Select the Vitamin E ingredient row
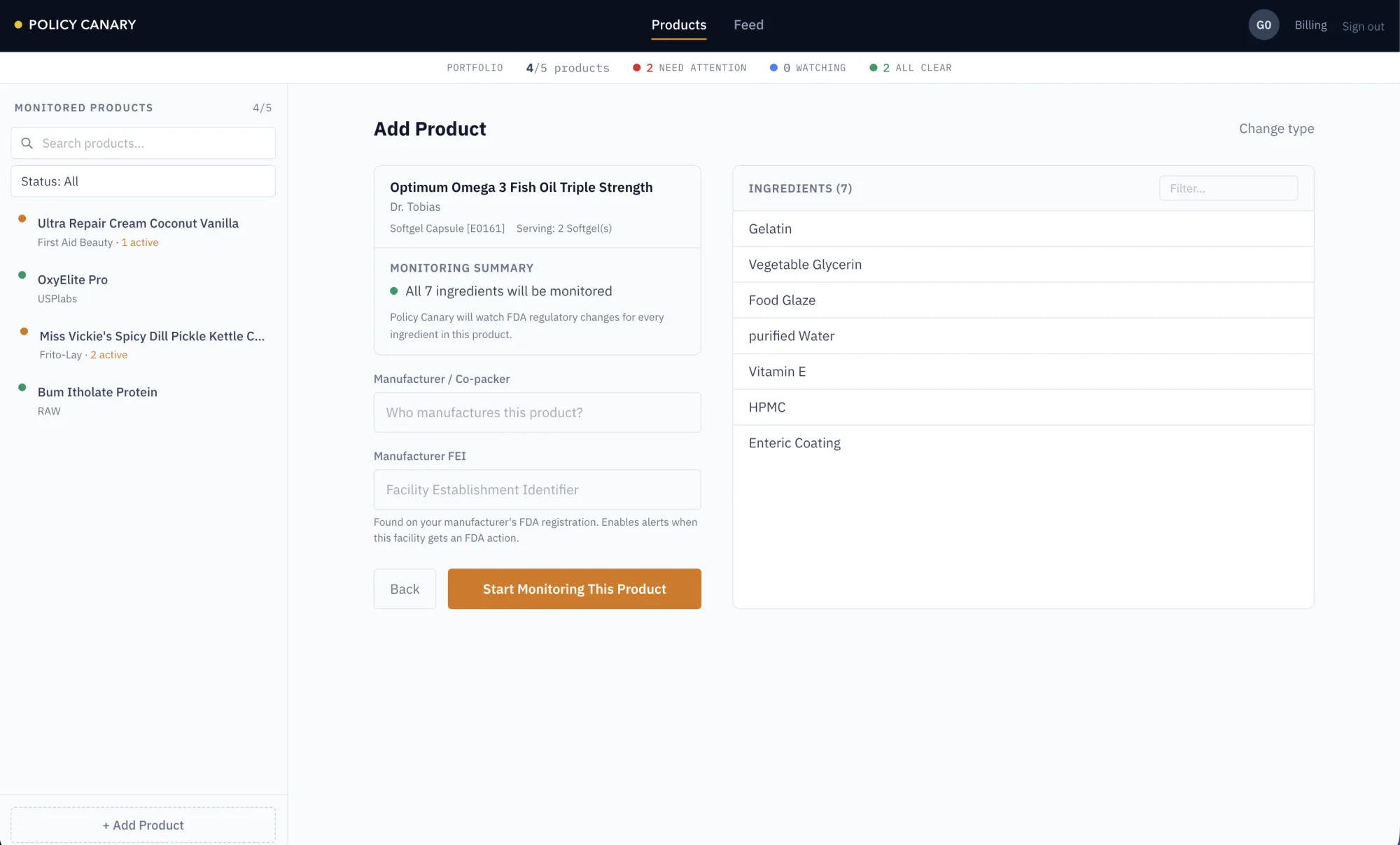1400x845 pixels. tap(1023, 372)
